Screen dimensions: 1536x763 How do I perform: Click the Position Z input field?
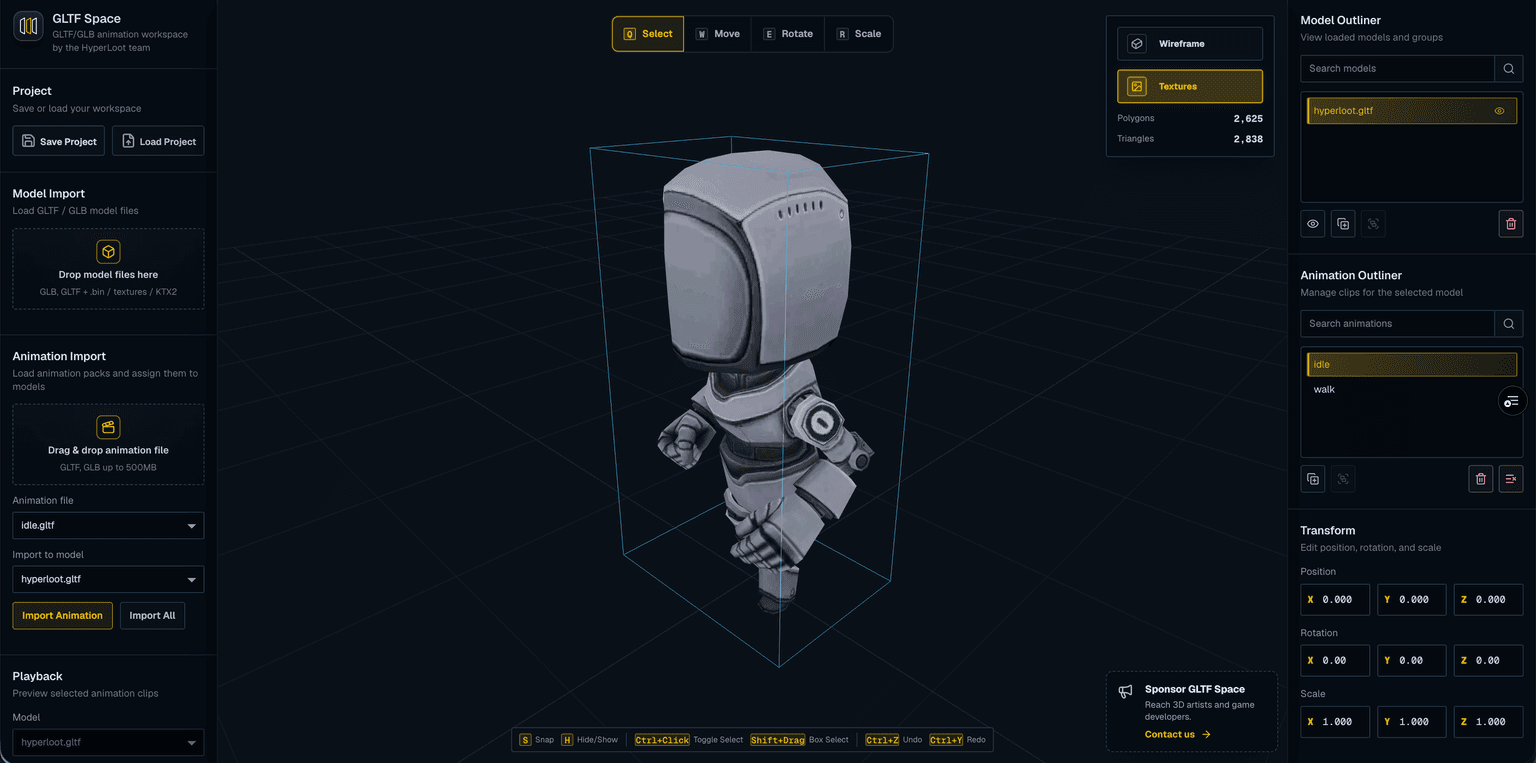pyautogui.click(x=1488, y=599)
